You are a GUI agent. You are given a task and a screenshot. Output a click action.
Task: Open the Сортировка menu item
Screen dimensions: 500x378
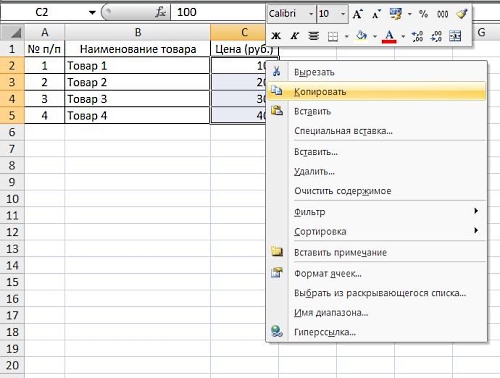point(377,231)
